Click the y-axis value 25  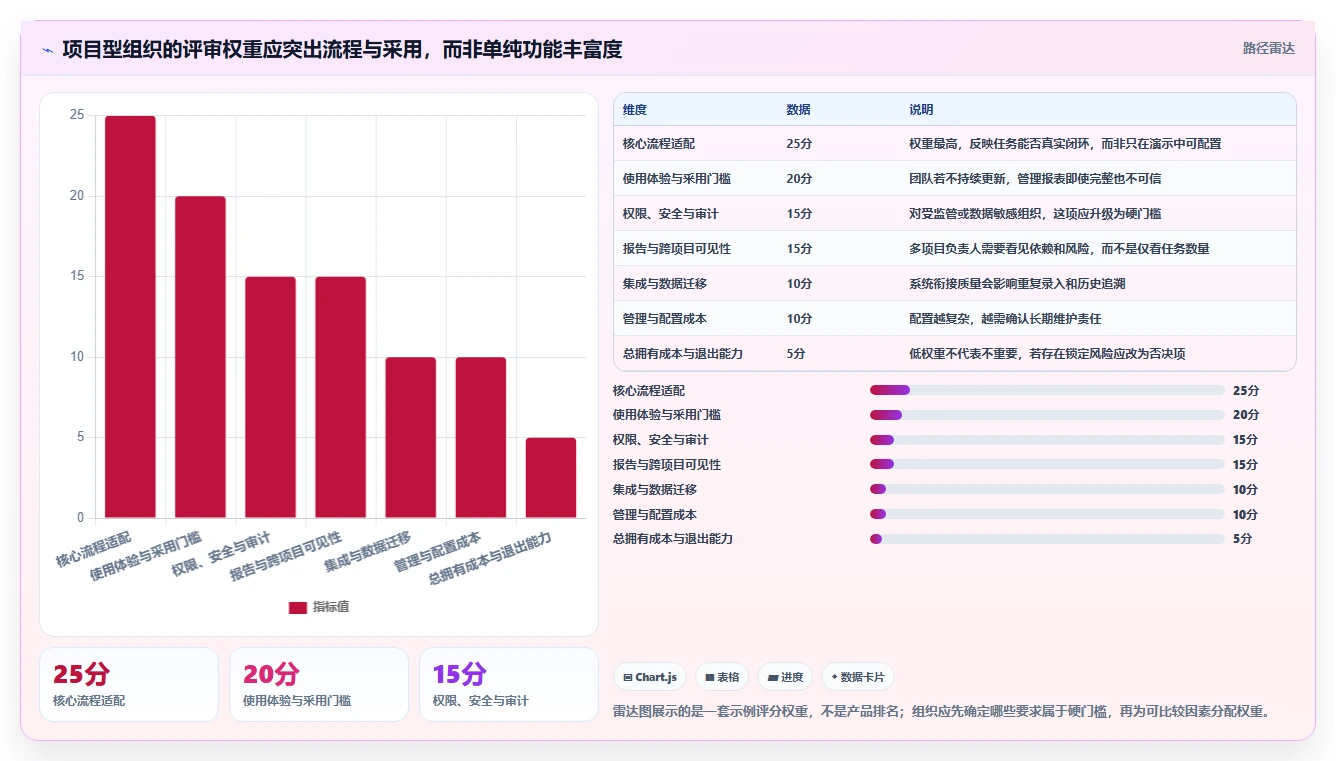[77, 115]
